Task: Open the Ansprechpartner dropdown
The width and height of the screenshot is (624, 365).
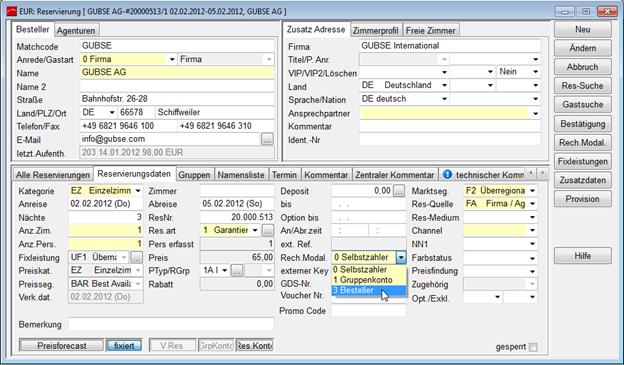Action: pyautogui.click(x=535, y=113)
